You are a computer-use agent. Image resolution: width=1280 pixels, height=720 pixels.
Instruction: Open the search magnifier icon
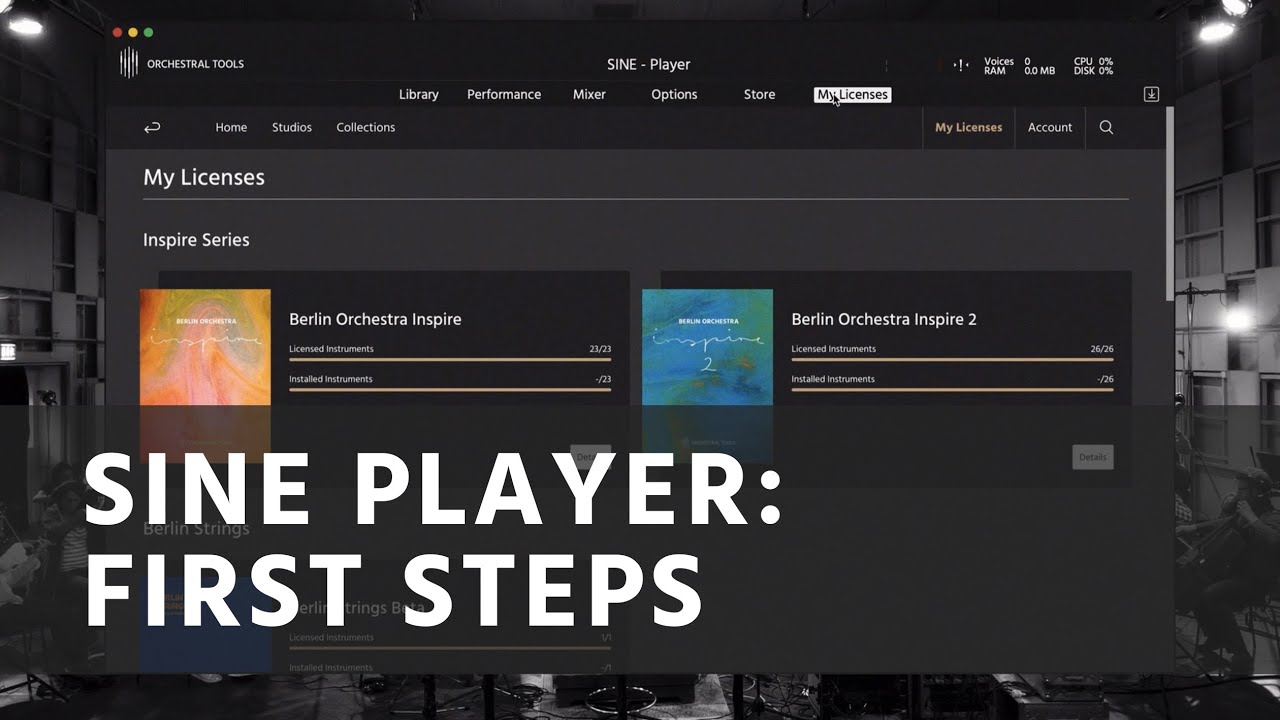coord(1106,127)
